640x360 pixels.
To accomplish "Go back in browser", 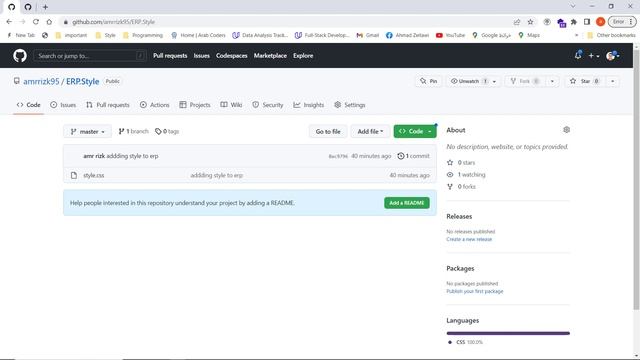I will coord(9,22).
